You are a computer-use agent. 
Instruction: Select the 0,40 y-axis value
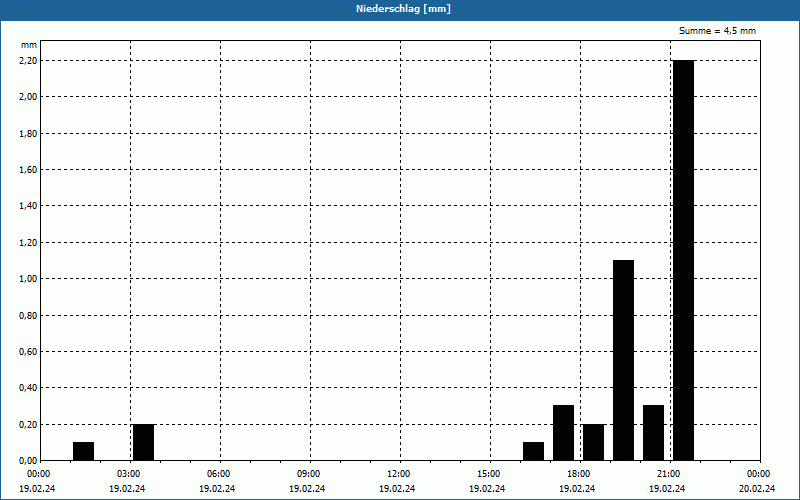coord(28,388)
